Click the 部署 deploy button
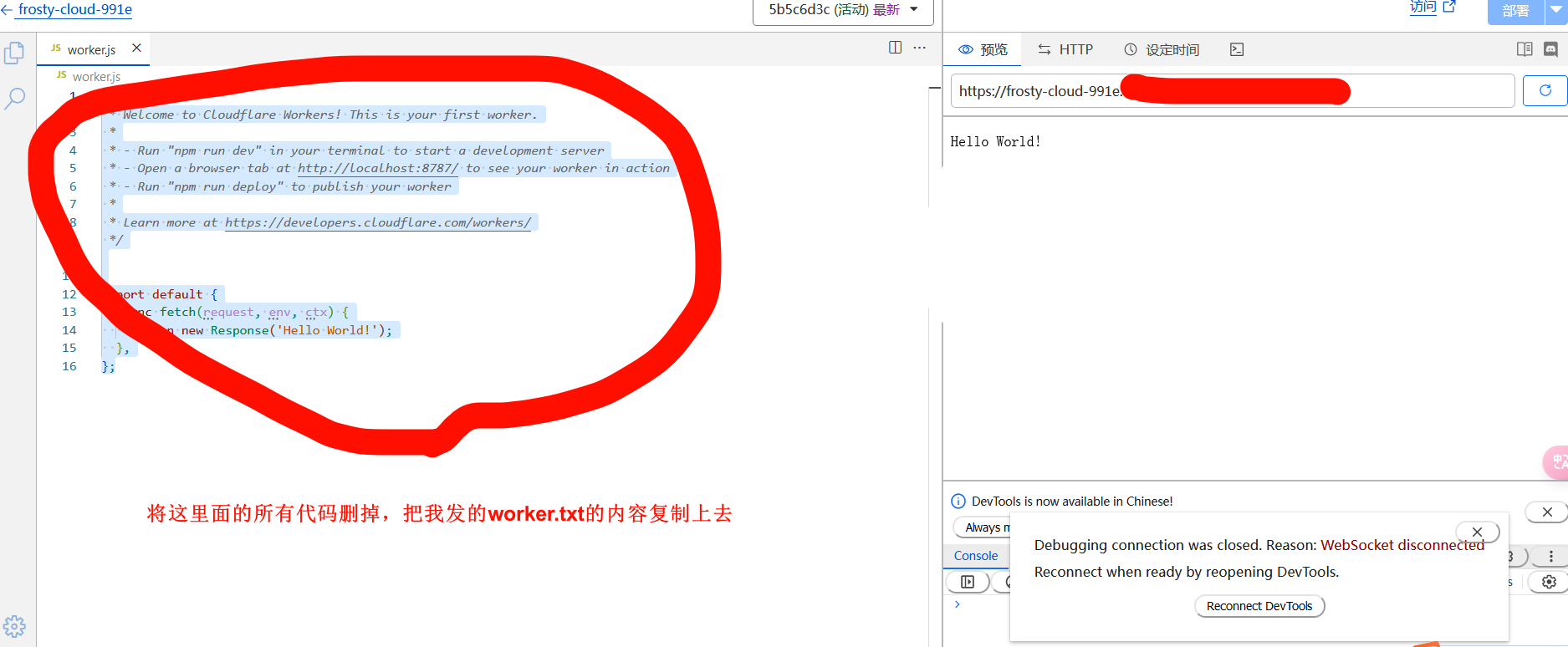The image size is (1568, 647). [1515, 11]
